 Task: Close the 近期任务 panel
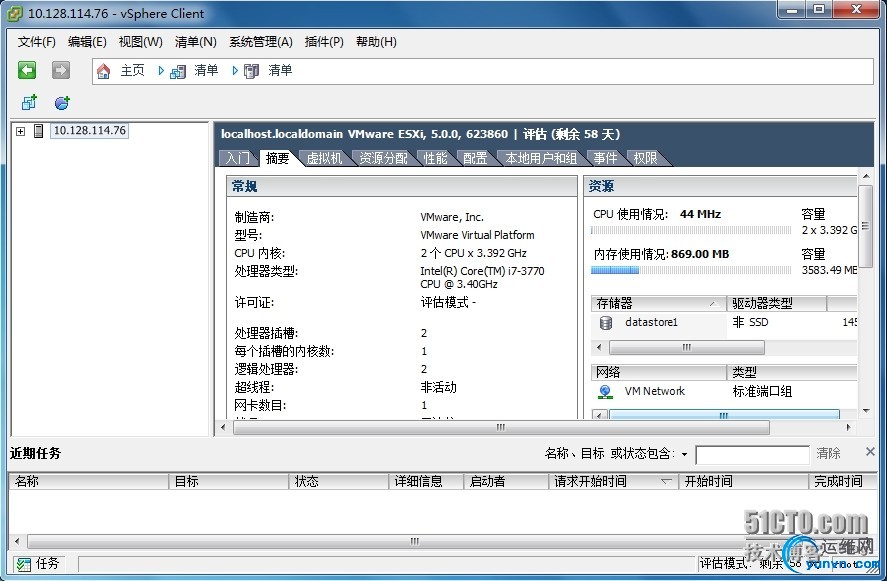pos(870,451)
